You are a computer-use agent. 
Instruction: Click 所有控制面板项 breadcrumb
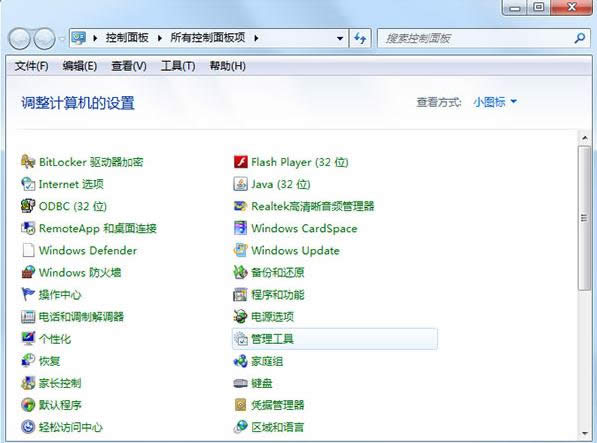(208, 38)
